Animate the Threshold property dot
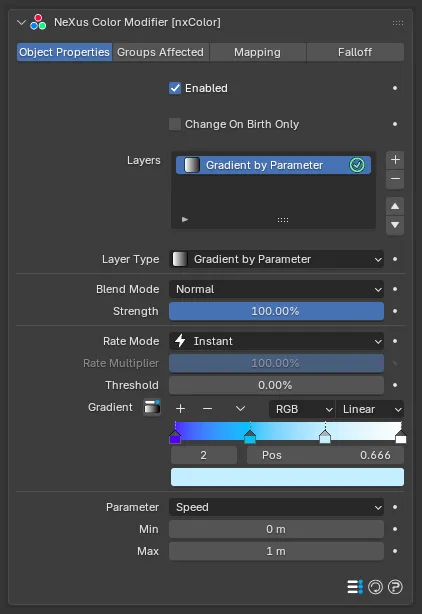Image resolution: width=422 pixels, height=614 pixels. pos(395,385)
